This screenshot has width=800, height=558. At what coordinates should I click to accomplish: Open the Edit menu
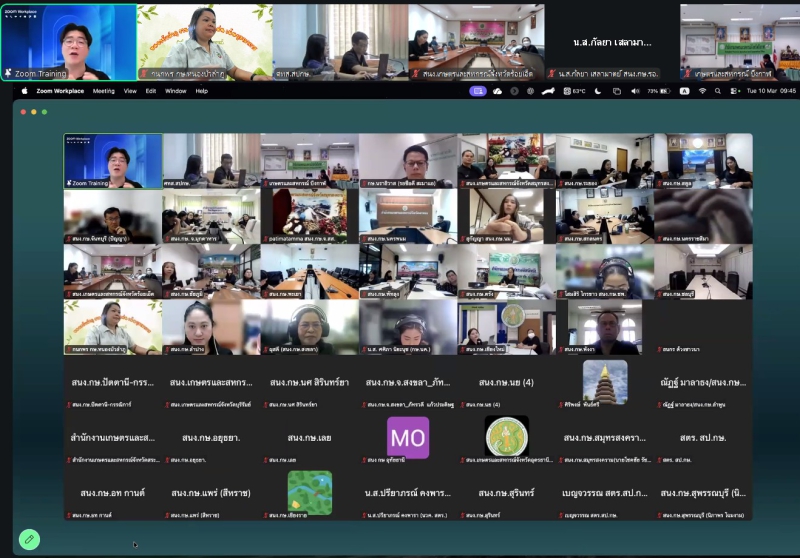[151, 91]
